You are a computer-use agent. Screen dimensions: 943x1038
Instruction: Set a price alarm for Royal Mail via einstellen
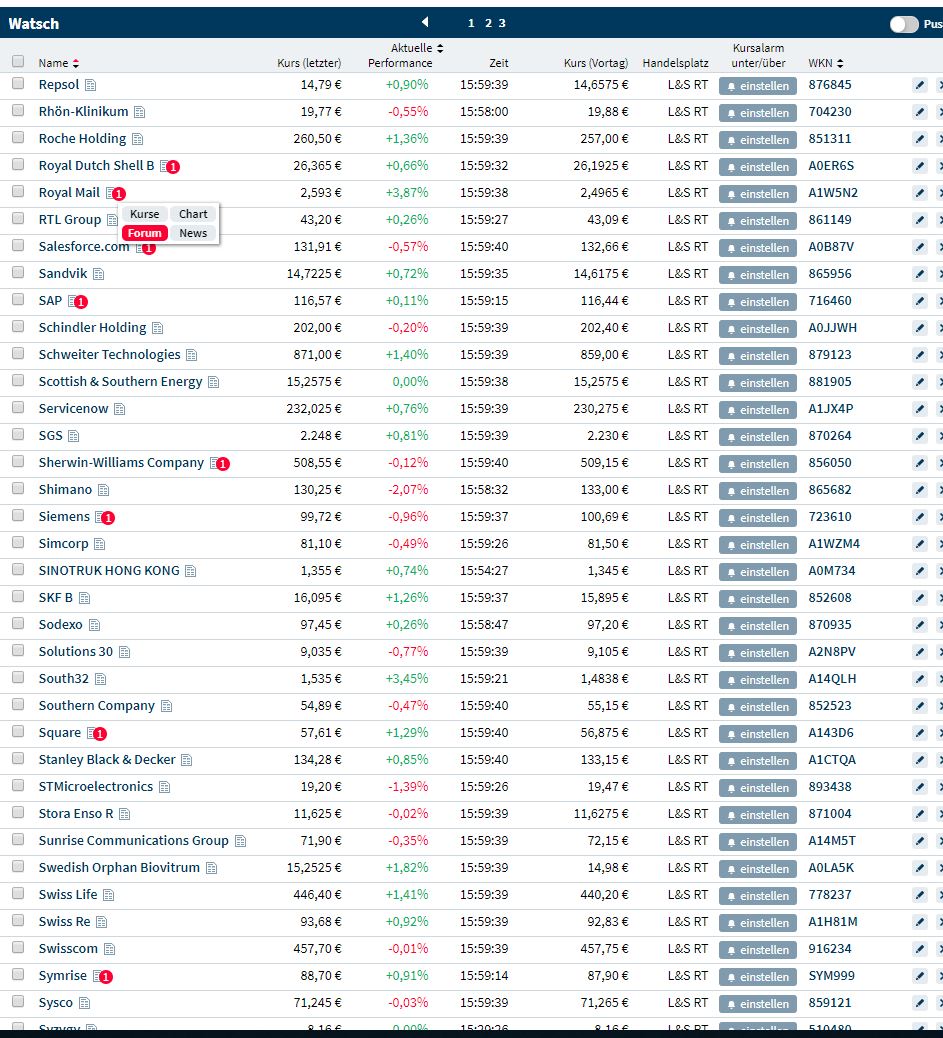[758, 194]
